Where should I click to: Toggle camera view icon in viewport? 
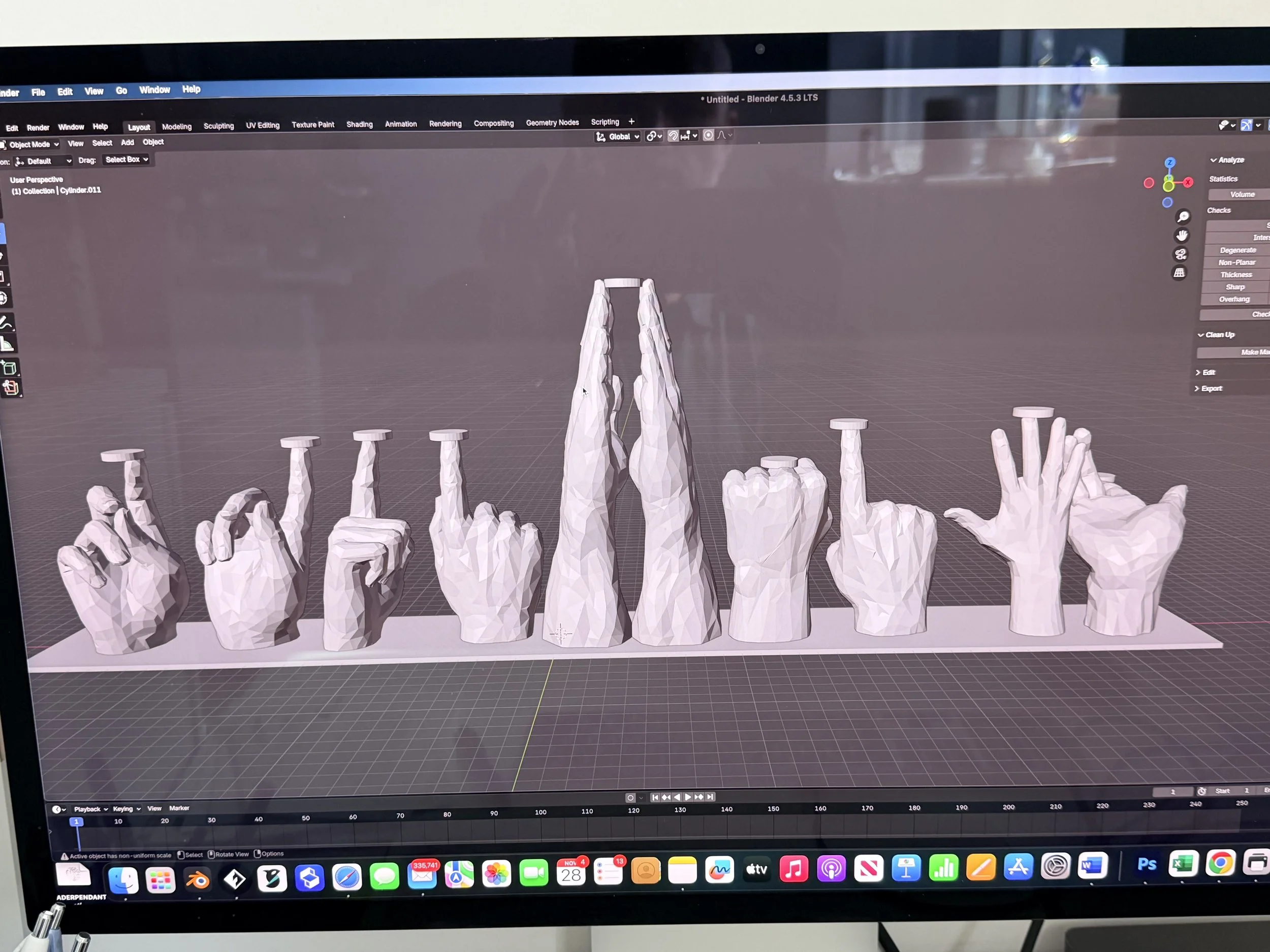(x=1181, y=254)
